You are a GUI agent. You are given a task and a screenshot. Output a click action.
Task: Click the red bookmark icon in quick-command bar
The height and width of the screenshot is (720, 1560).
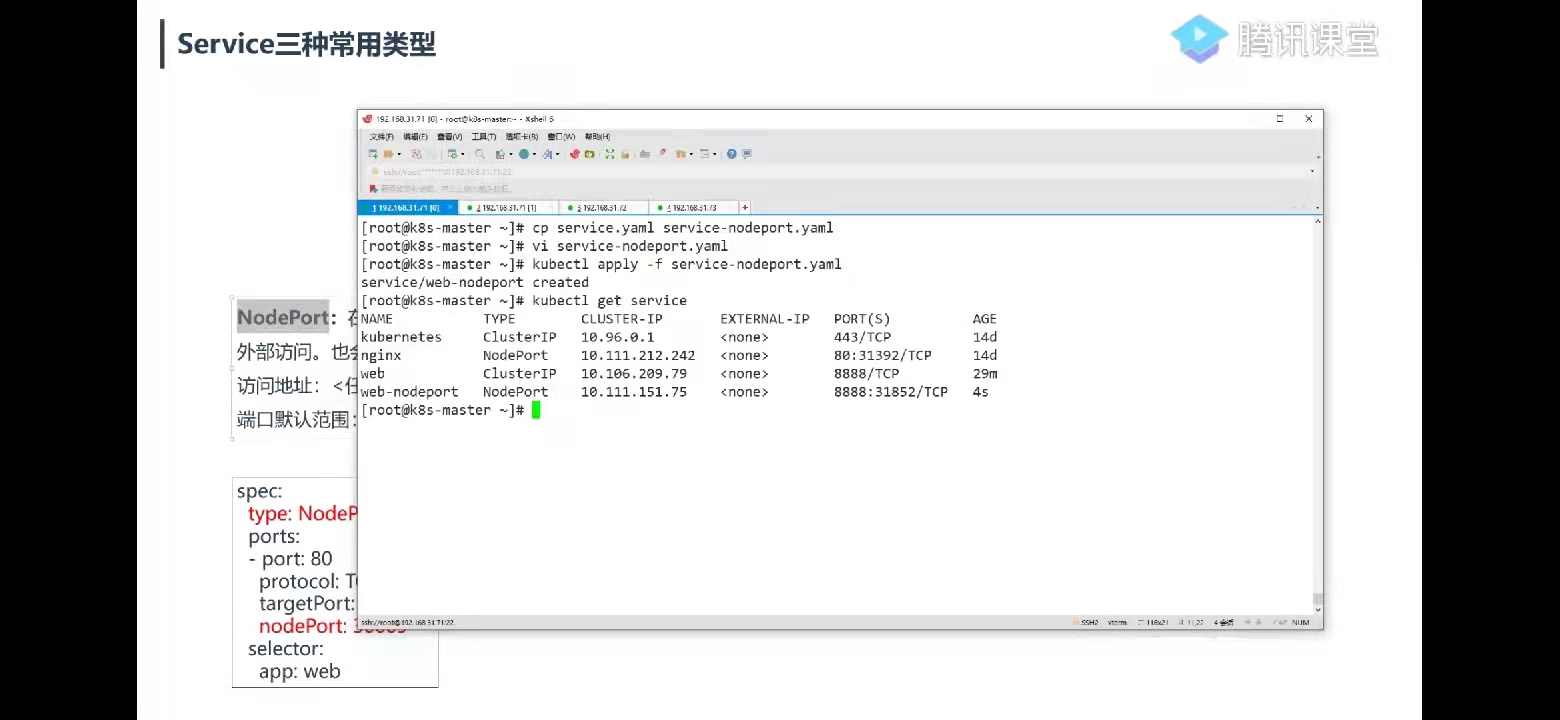[x=374, y=188]
